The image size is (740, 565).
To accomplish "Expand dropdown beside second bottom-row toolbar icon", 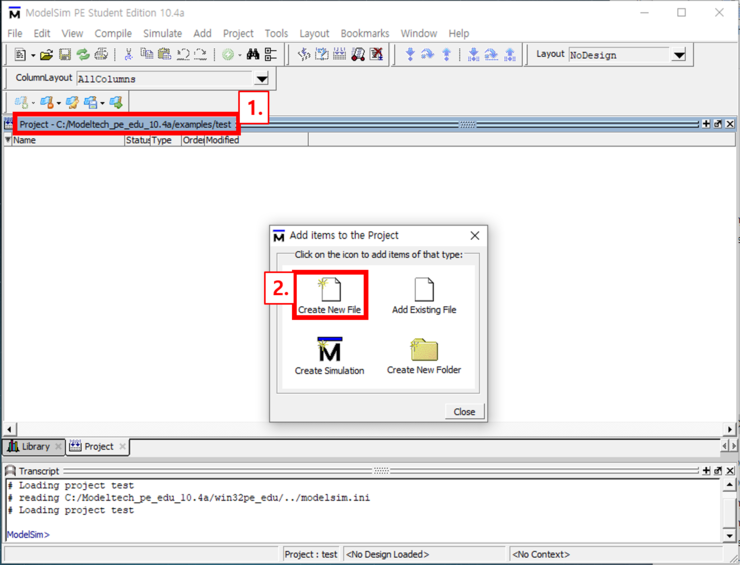I will click(x=59, y=102).
